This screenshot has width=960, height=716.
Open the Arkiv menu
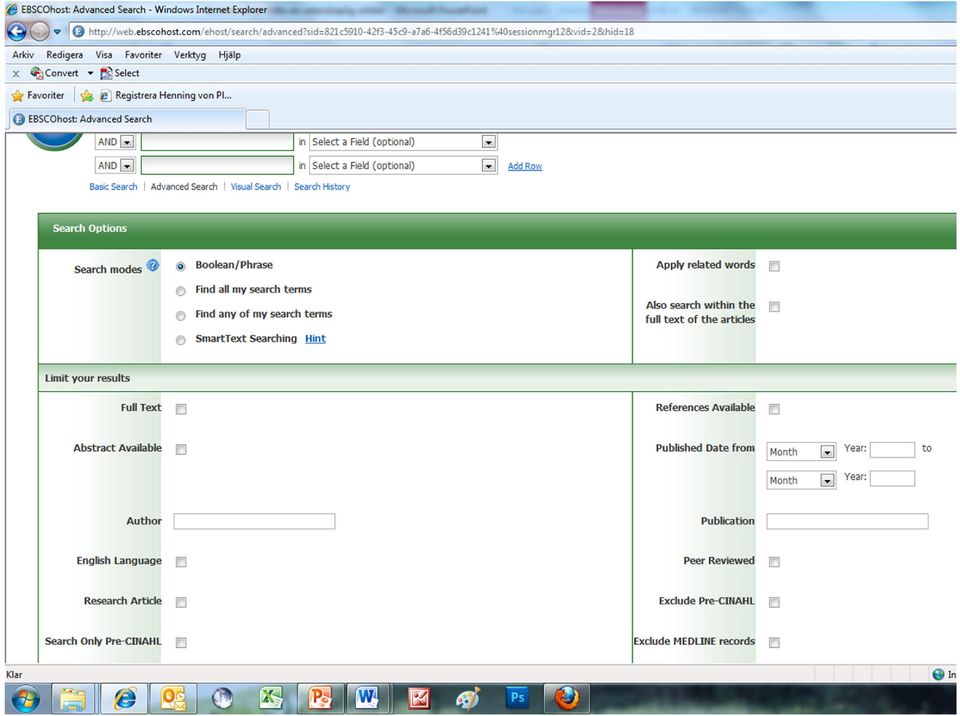23,55
